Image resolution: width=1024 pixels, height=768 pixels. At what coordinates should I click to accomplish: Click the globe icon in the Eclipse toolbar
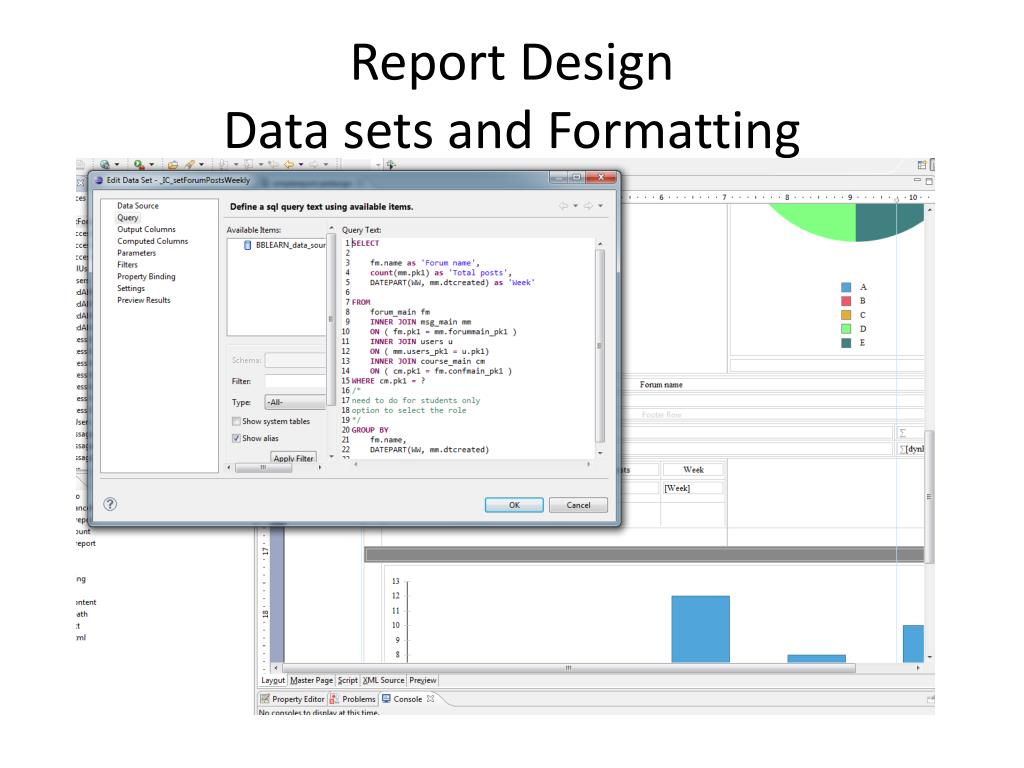[104, 165]
